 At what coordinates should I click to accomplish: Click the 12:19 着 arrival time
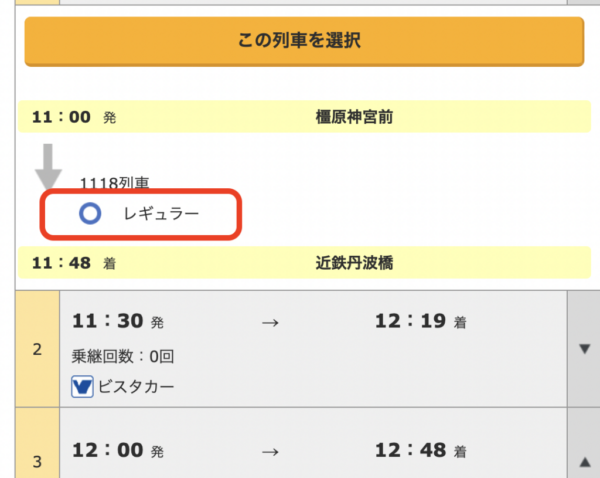coord(419,323)
